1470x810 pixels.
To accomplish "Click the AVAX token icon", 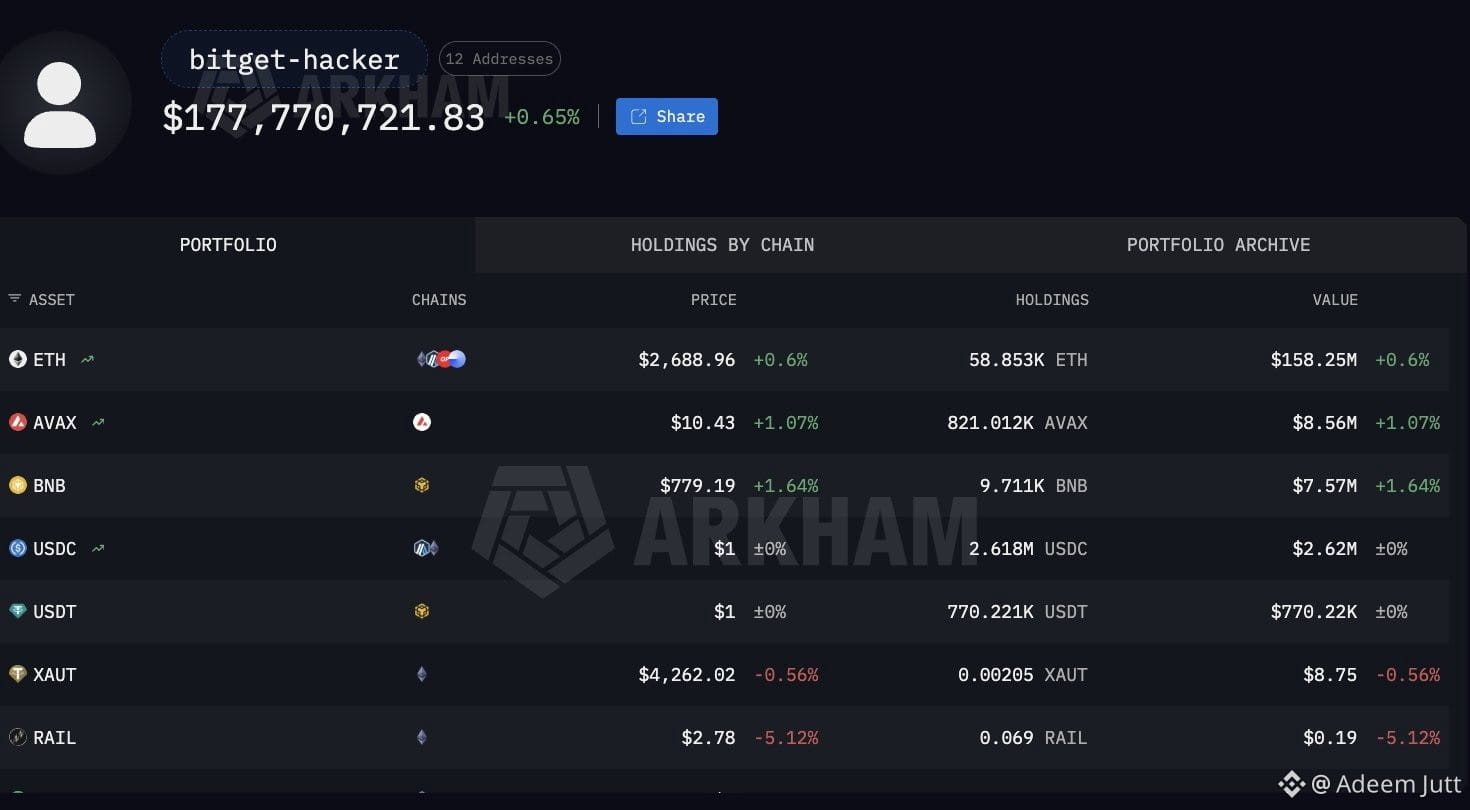I will pyautogui.click(x=18, y=422).
